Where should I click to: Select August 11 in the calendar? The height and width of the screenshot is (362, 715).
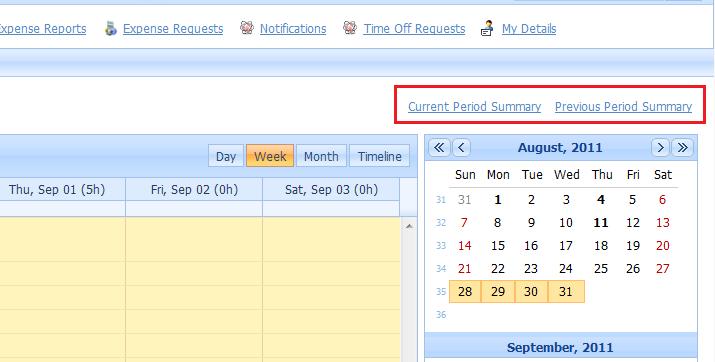point(601,222)
